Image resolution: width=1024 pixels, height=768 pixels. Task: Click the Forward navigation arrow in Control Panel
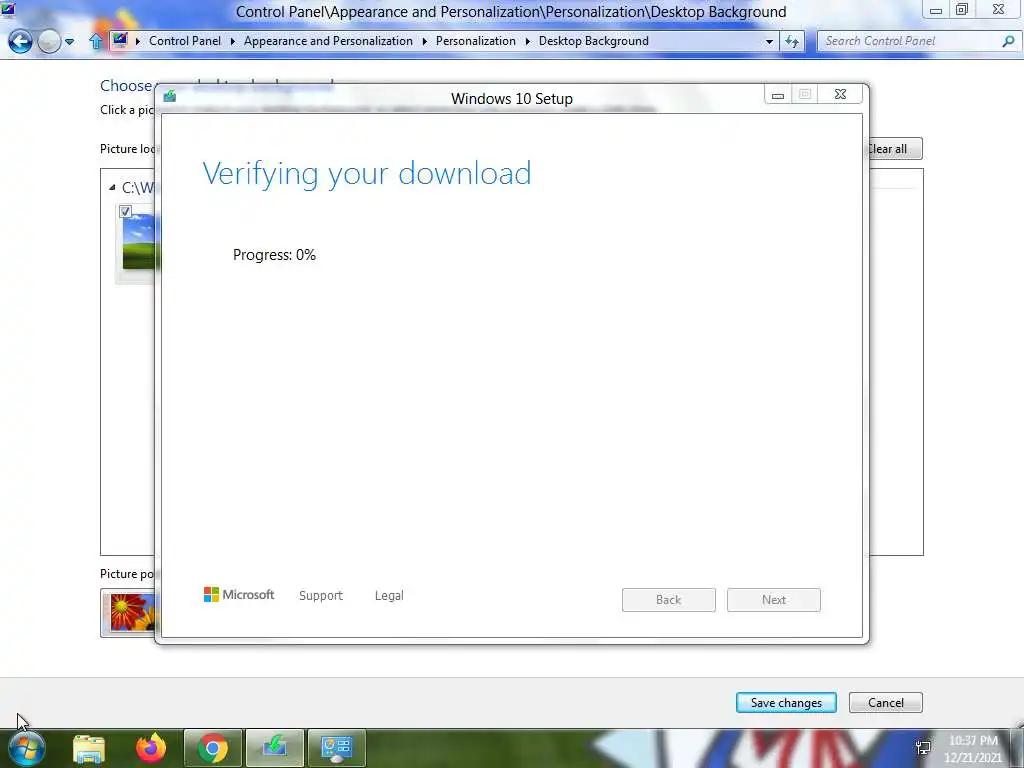pyautogui.click(x=49, y=42)
